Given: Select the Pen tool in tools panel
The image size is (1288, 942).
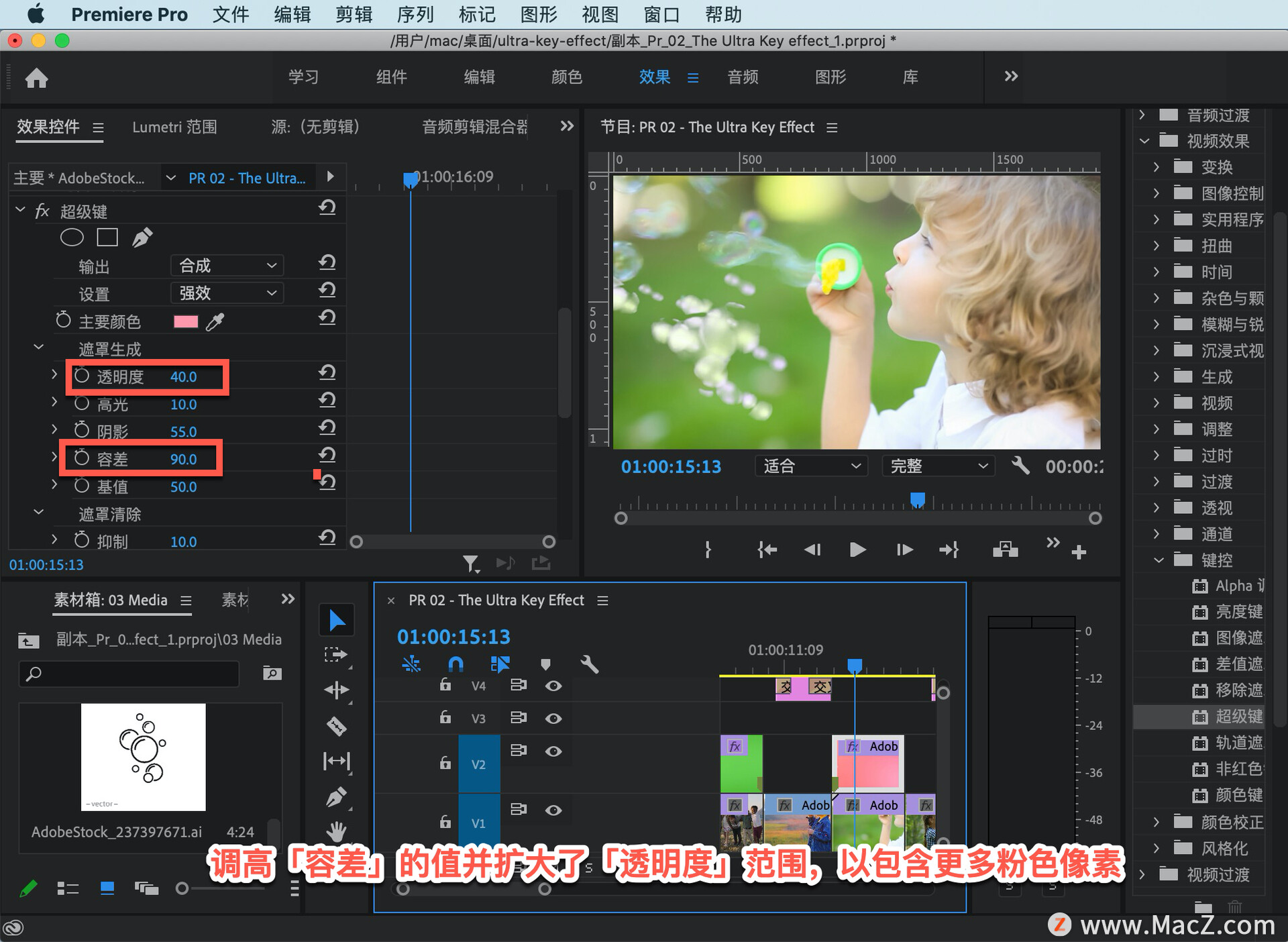Looking at the screenshot, I should tap(336, 797).
